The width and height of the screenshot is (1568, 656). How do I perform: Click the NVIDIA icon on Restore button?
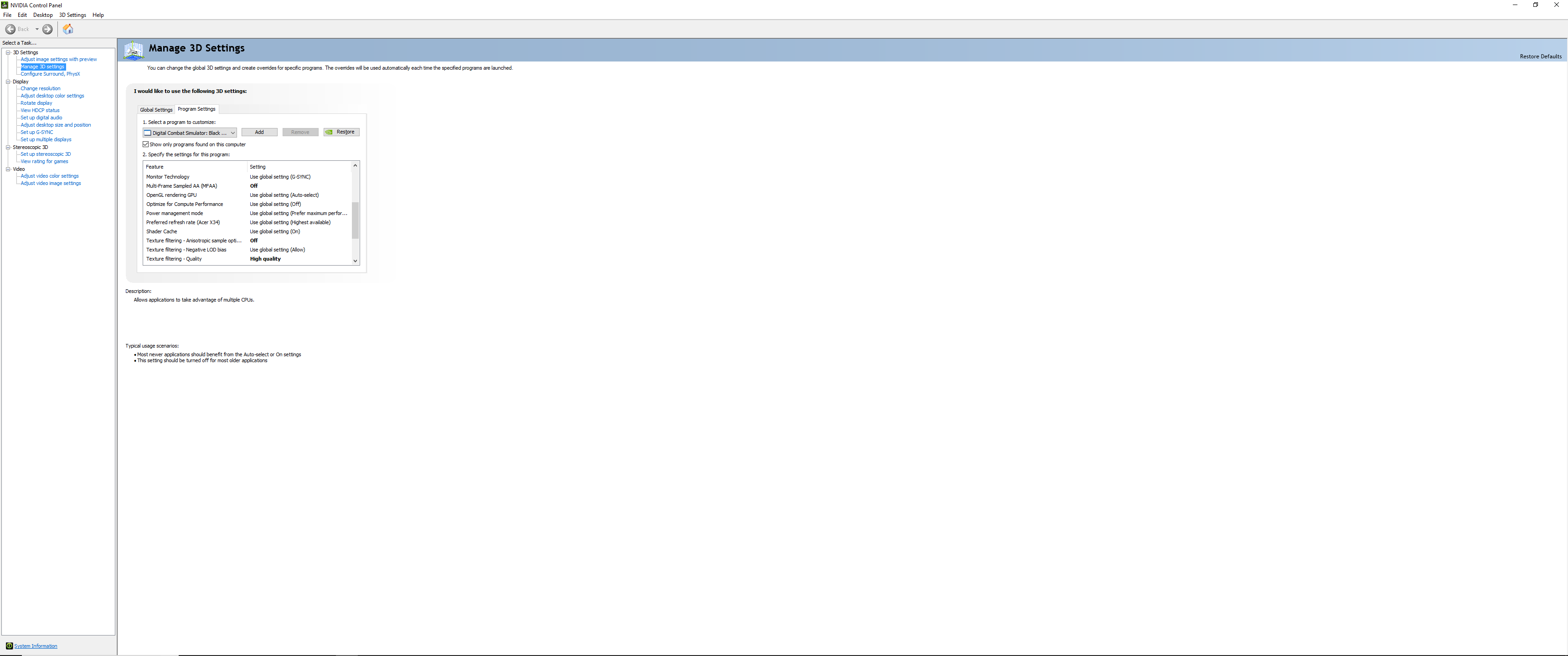(x=329, y=132)
